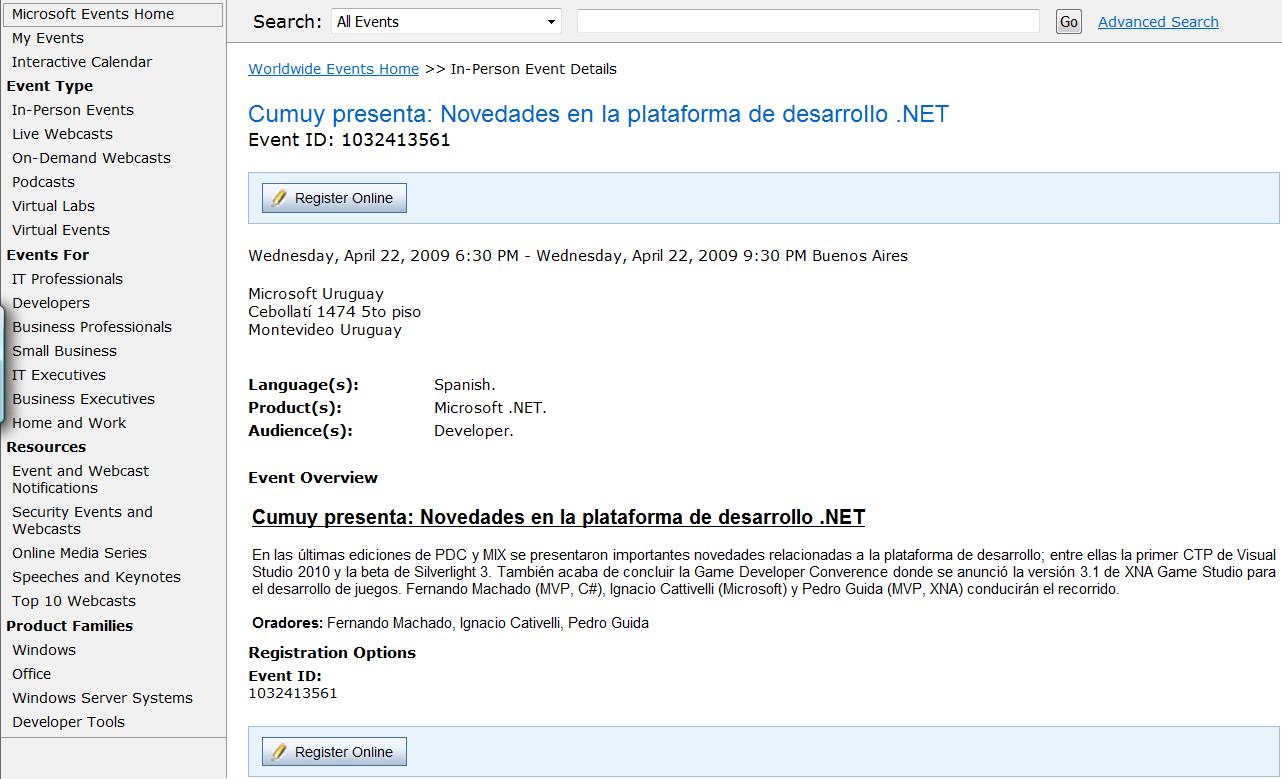The width and height of the screenshot is (1282, 779).
Task: Open Live Webcasts
Action: (x=61, y=134)
